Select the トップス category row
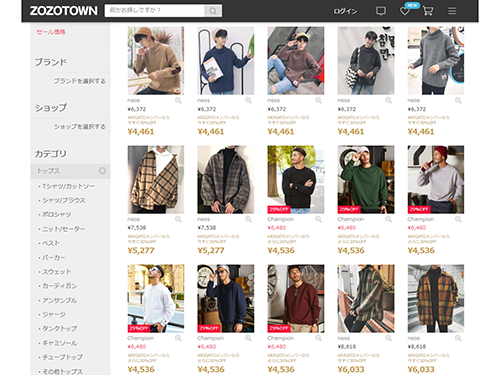 point(70,171)
